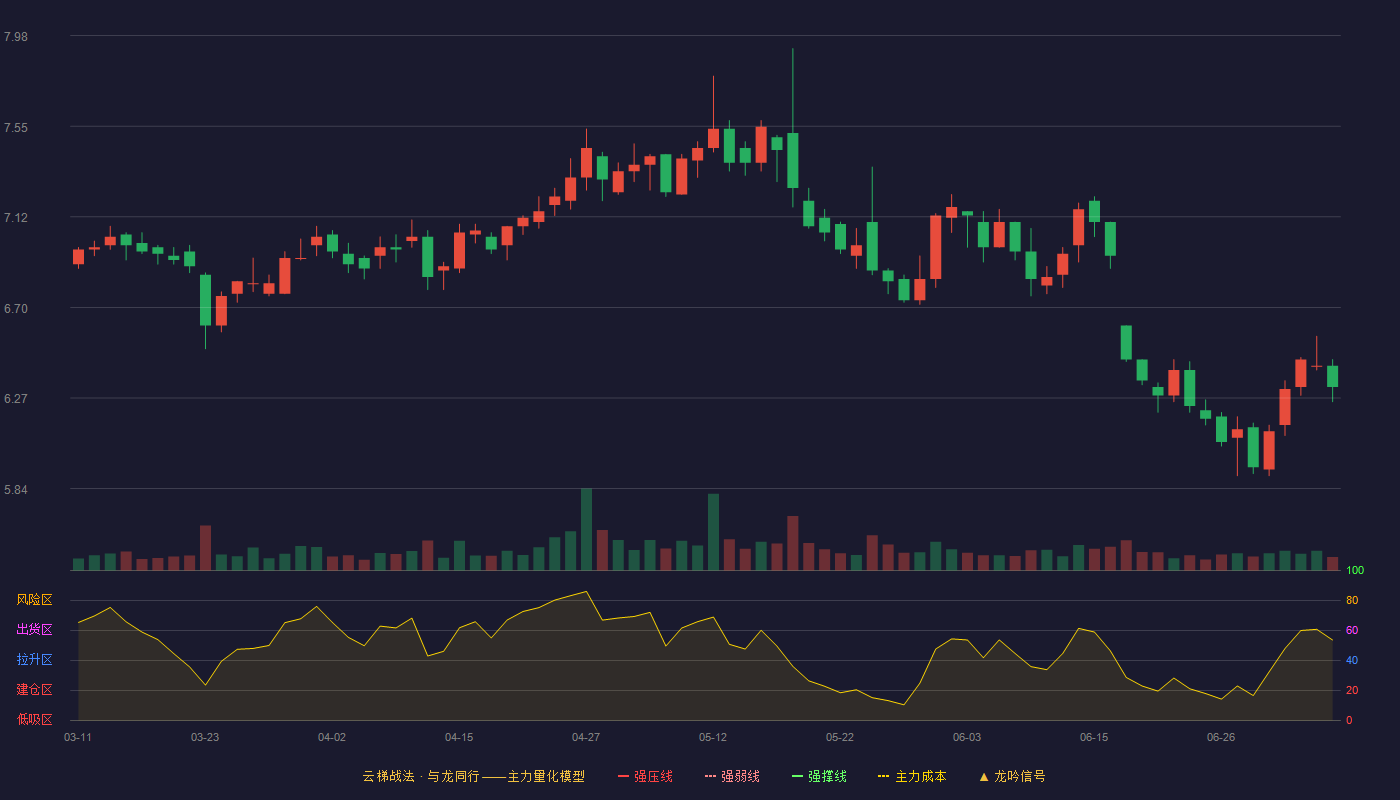Pick the 05-12 date label
Screen dimensions: 1400x800
(x=713, y=737)
